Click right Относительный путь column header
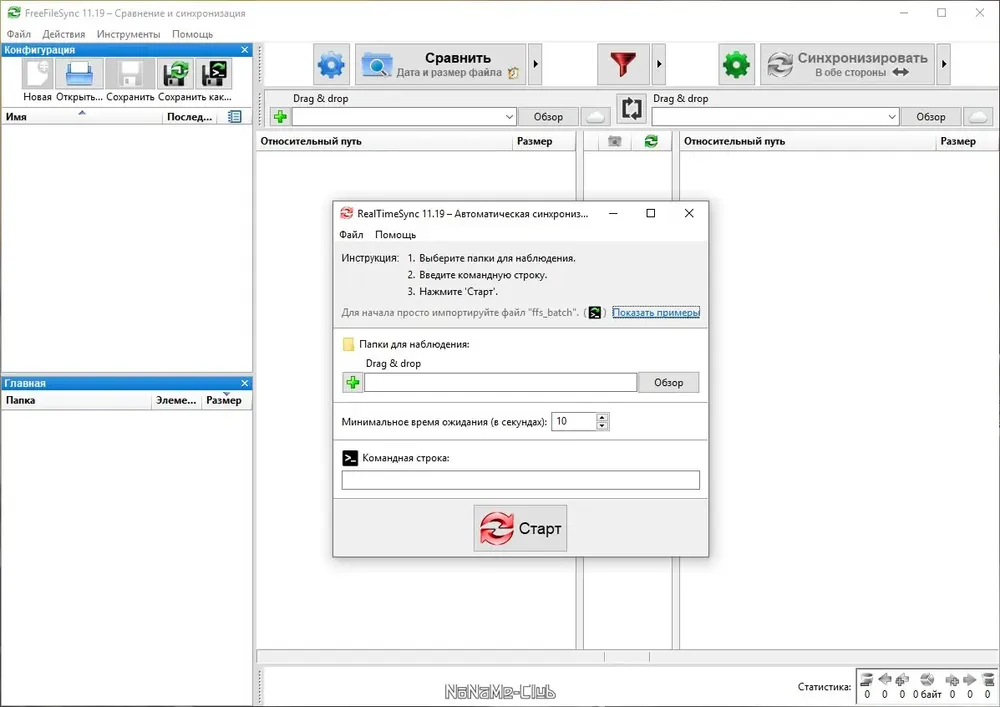The height and width of the screenshot is (707, 1000). point(808,142)
